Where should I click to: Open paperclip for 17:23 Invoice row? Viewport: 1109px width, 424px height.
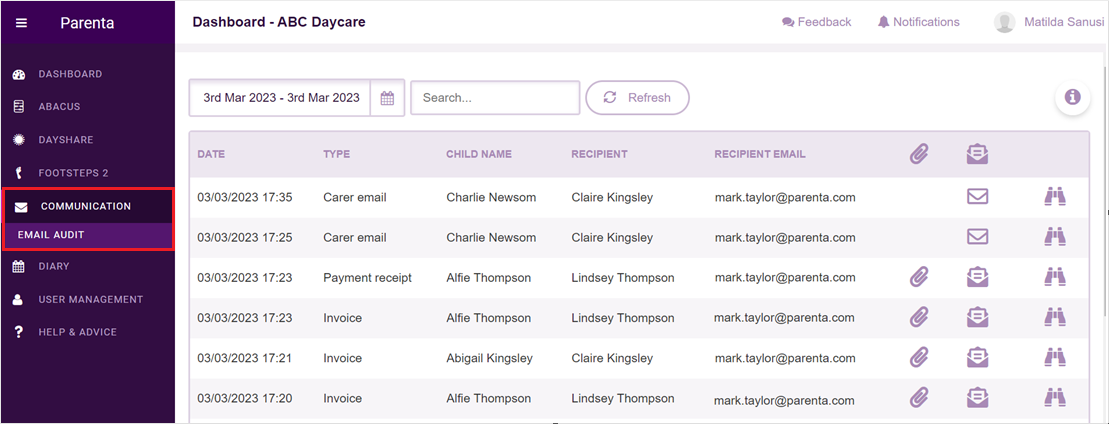click(x=918, y=318)
